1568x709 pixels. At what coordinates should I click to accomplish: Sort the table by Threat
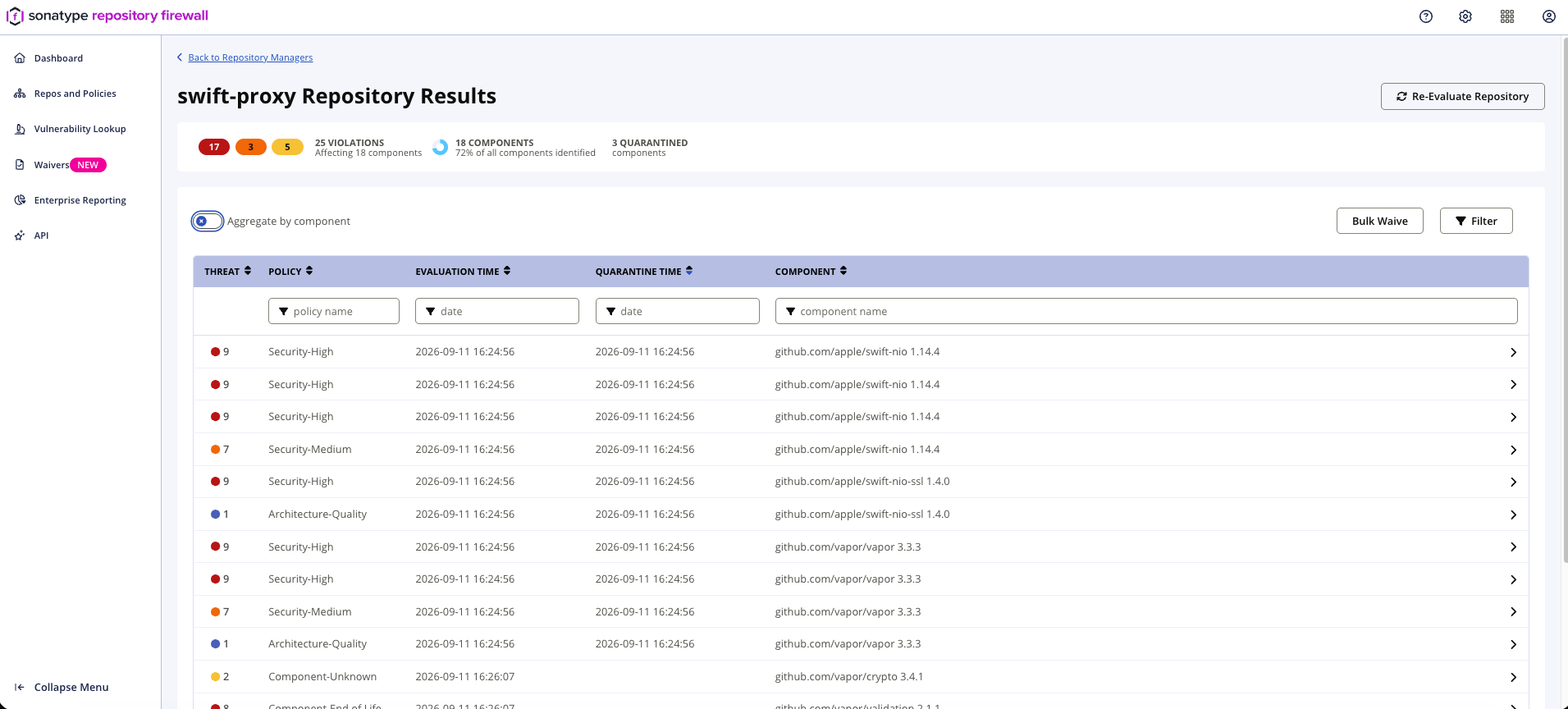227,272
